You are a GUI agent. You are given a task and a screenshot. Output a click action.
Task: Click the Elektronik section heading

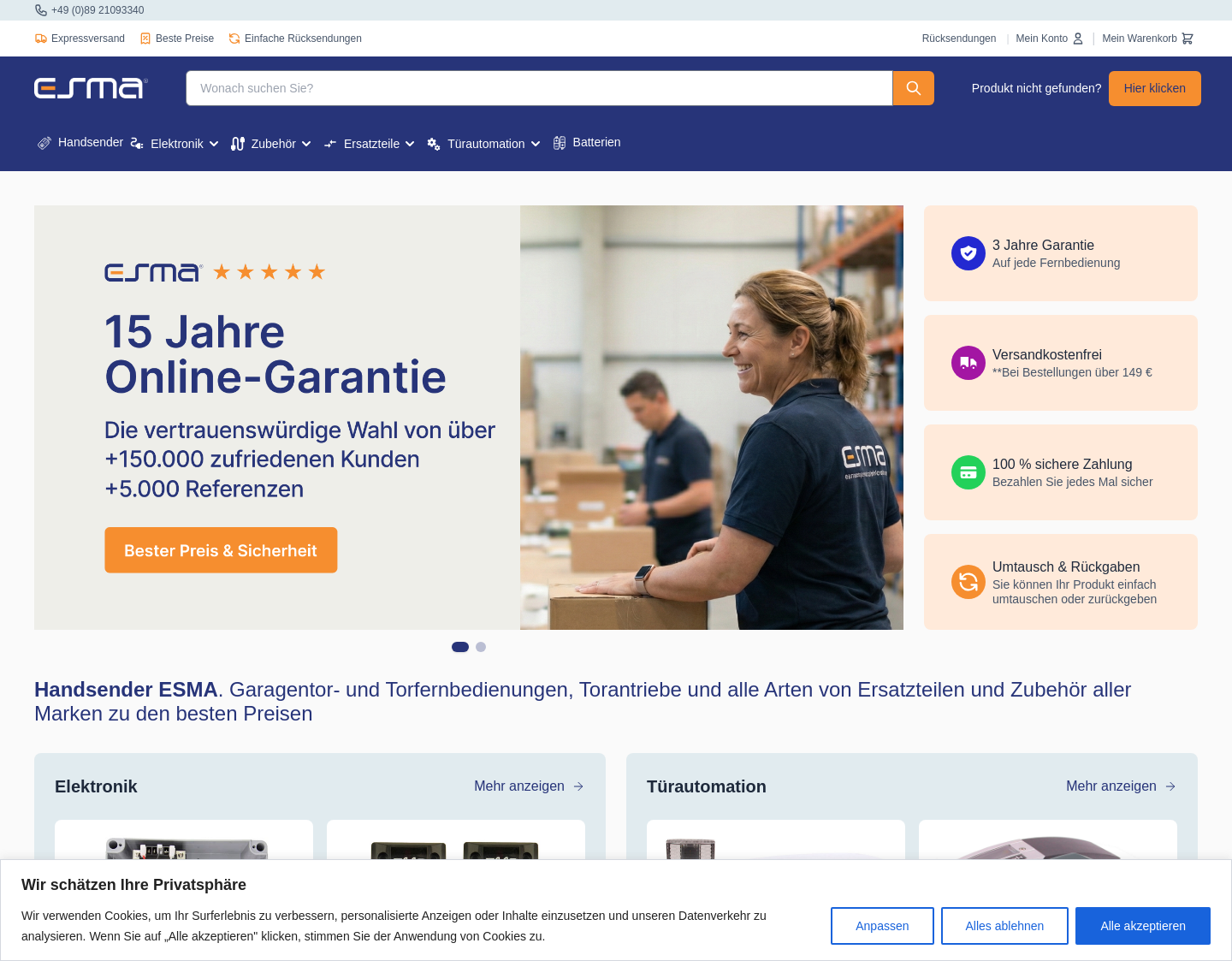(96, 786)
